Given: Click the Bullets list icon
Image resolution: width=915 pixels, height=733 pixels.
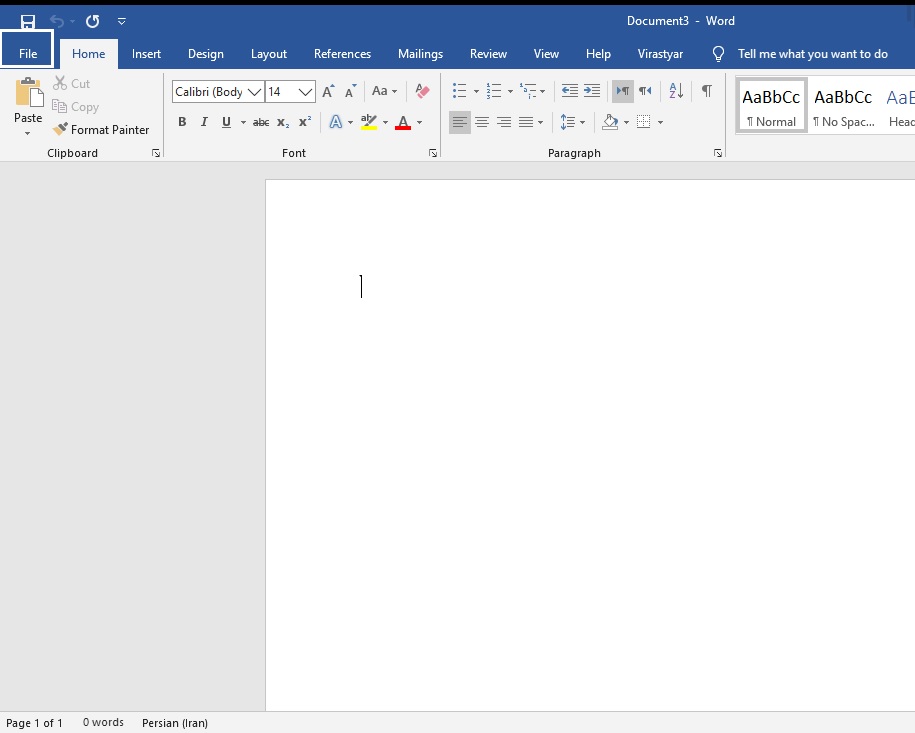Looking at the screenshot, I should tap(460, 90).
